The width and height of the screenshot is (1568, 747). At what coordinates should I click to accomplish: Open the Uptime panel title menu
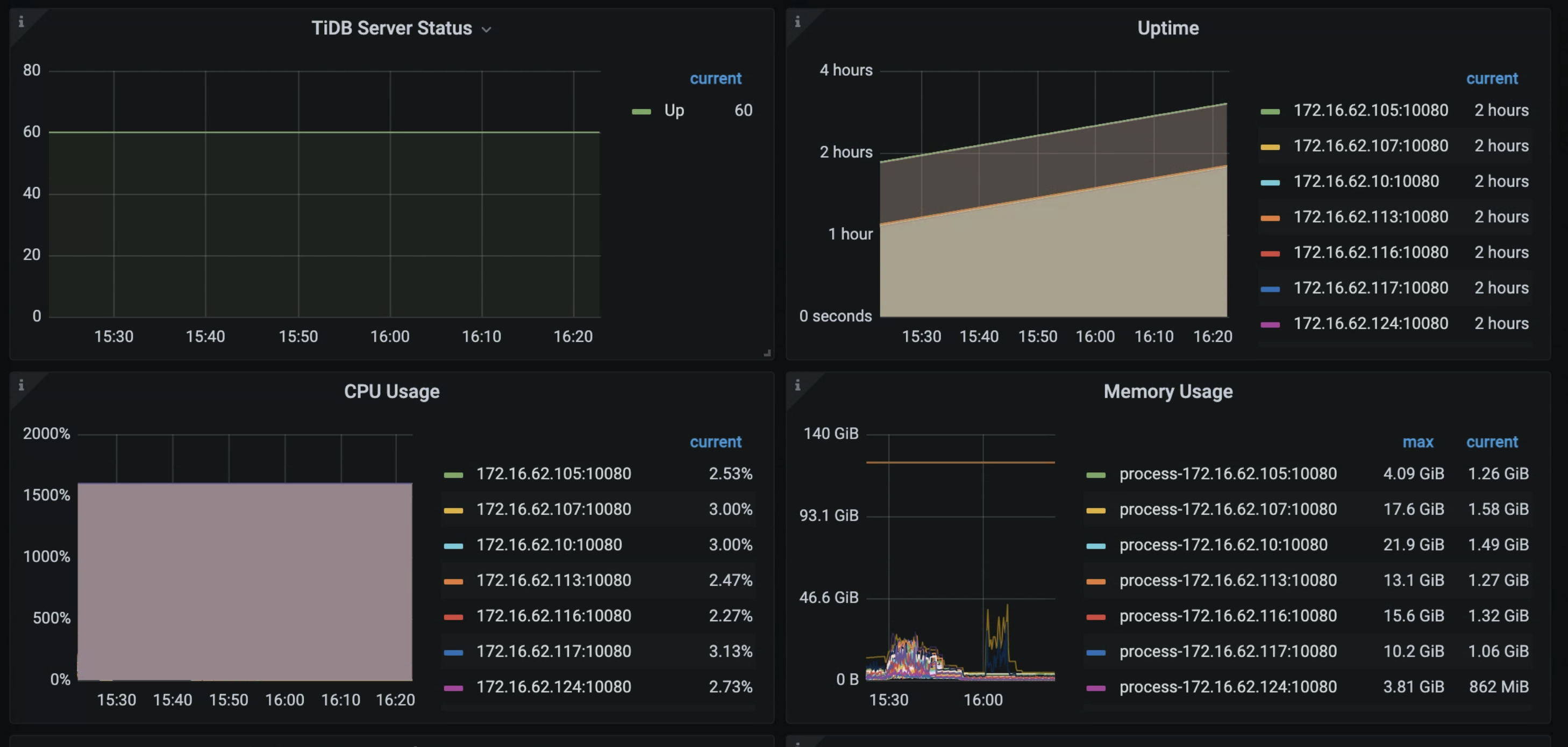pyautogui.click(x=1167, y=28)
